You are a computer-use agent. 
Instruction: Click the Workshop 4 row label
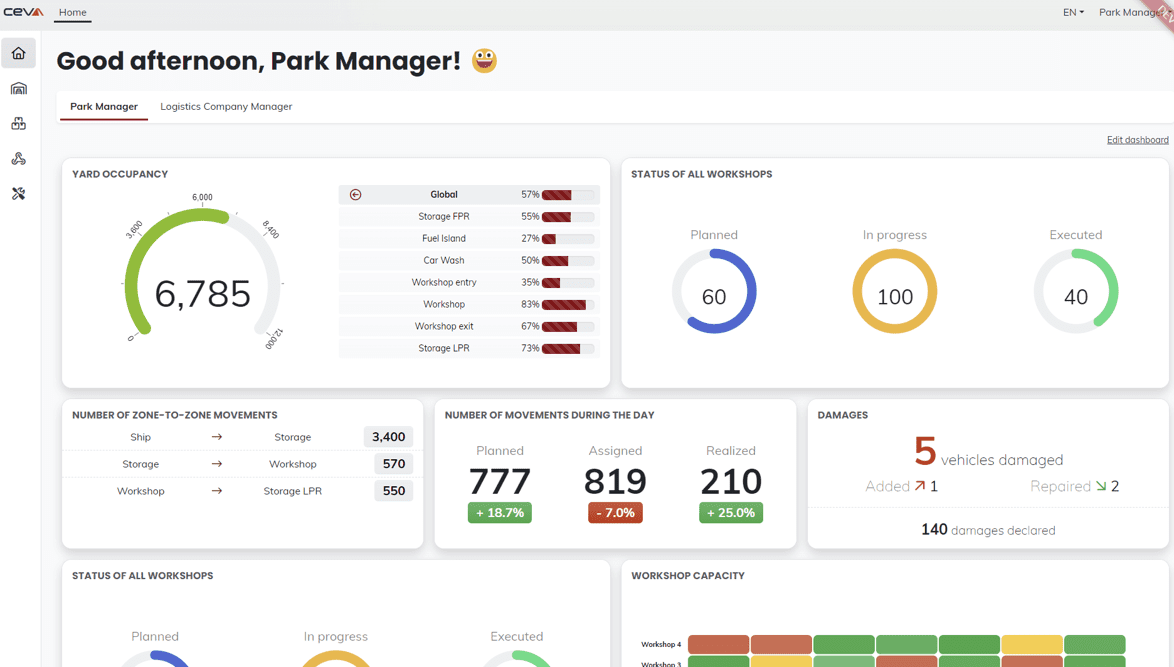(x=661, y=645)
